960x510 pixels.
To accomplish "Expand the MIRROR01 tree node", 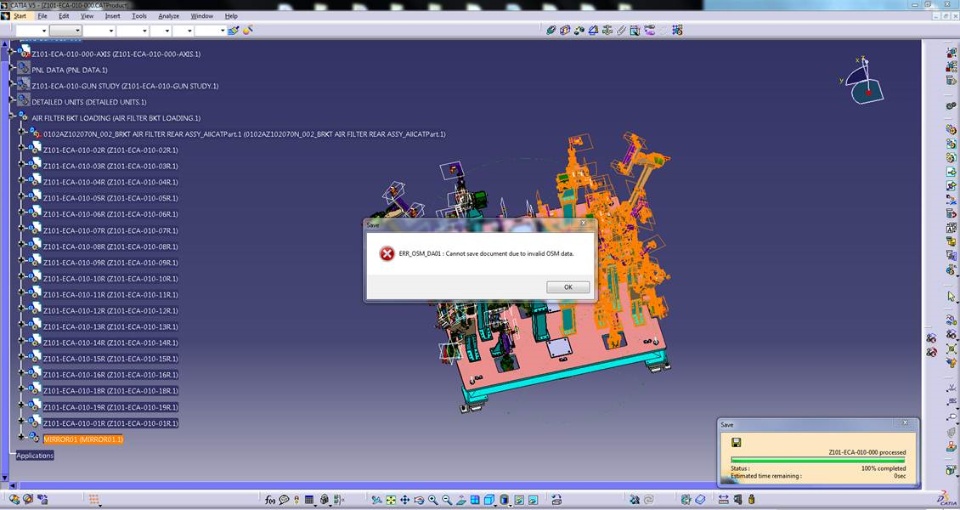I will 21,437.
